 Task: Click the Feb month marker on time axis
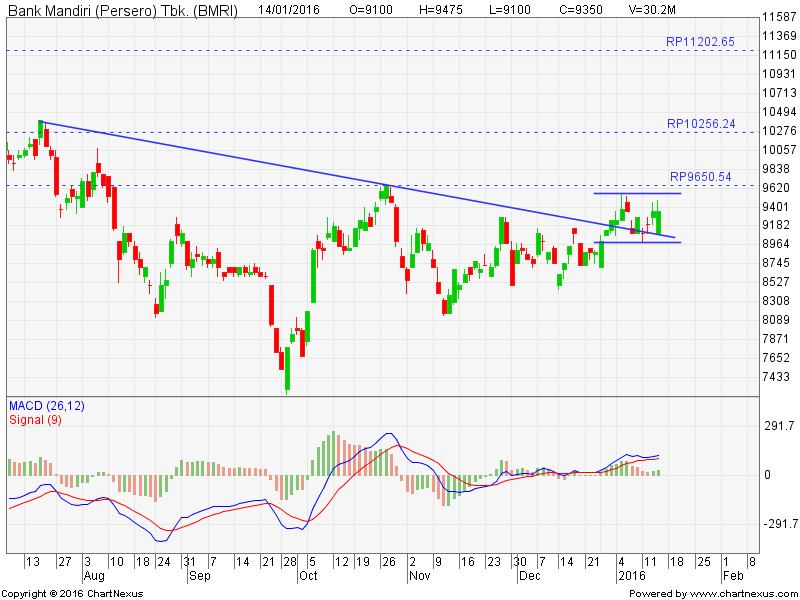(733, 577)
